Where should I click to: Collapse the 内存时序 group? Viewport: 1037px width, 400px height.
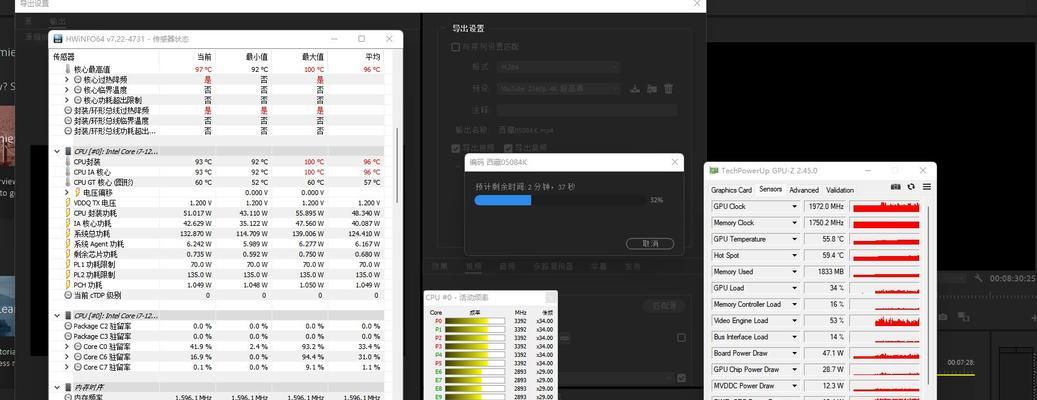(58, 387)
